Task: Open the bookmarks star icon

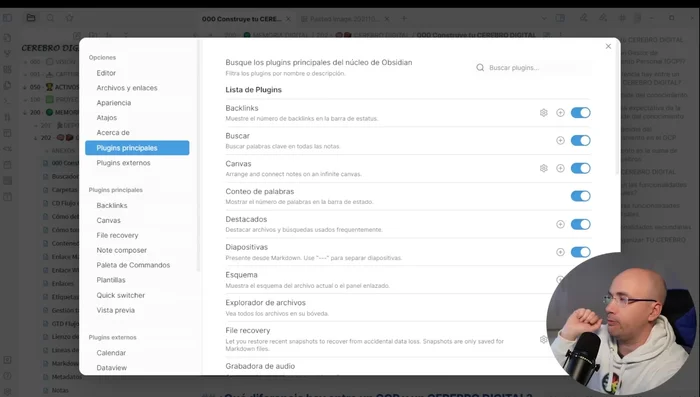Action: coord(70,18)
